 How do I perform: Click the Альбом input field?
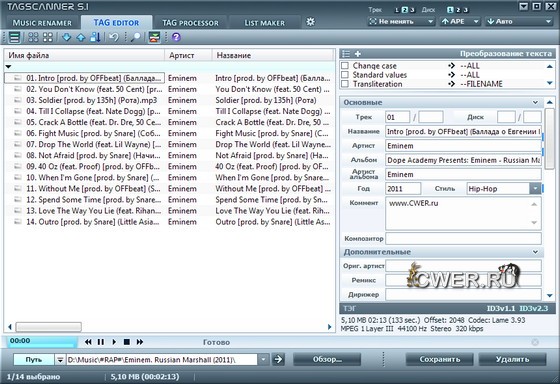pyautogui.click(x=463, y=160)
